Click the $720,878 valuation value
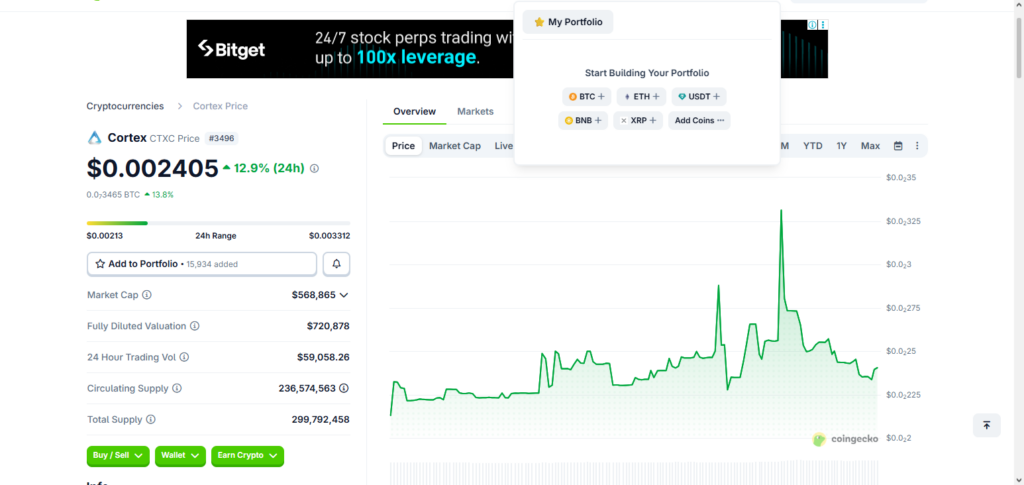The width and height of the screenshot is (1024, 485). pyautogui.click(x=328, y=326)
